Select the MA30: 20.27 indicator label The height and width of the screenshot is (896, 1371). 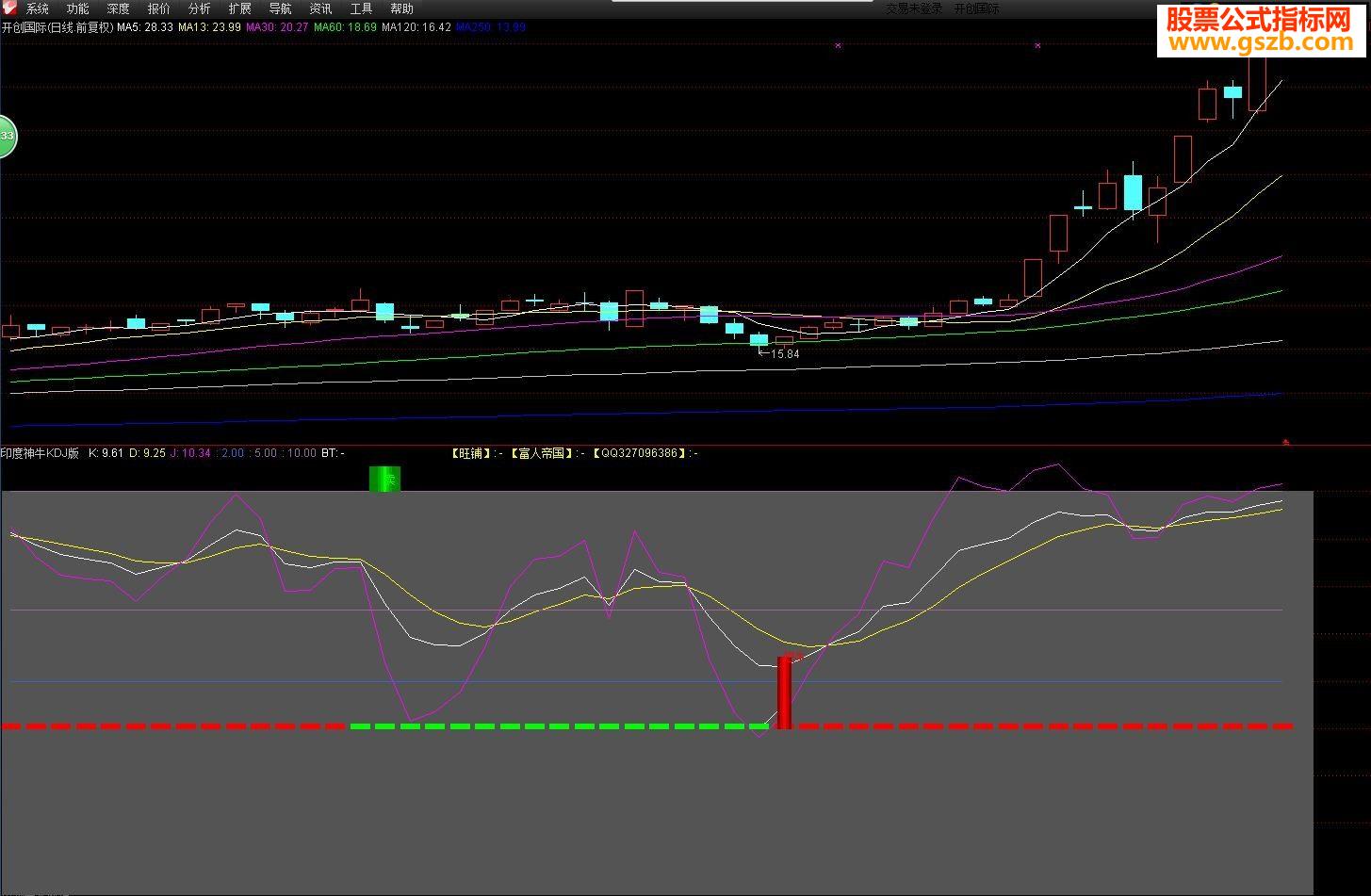(x=277, y=27)
